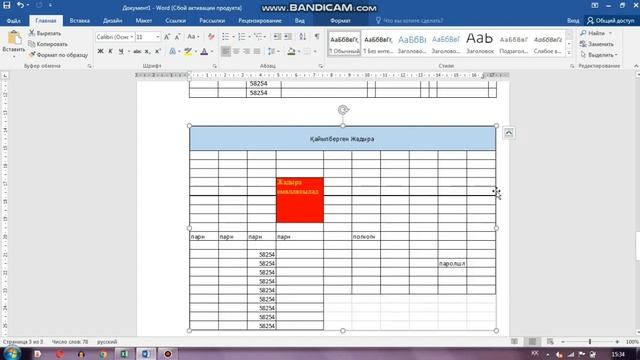Toggle strikethrough (abc) formatting
This screenshot has width=640, height=360.
(x=137, y=51)
